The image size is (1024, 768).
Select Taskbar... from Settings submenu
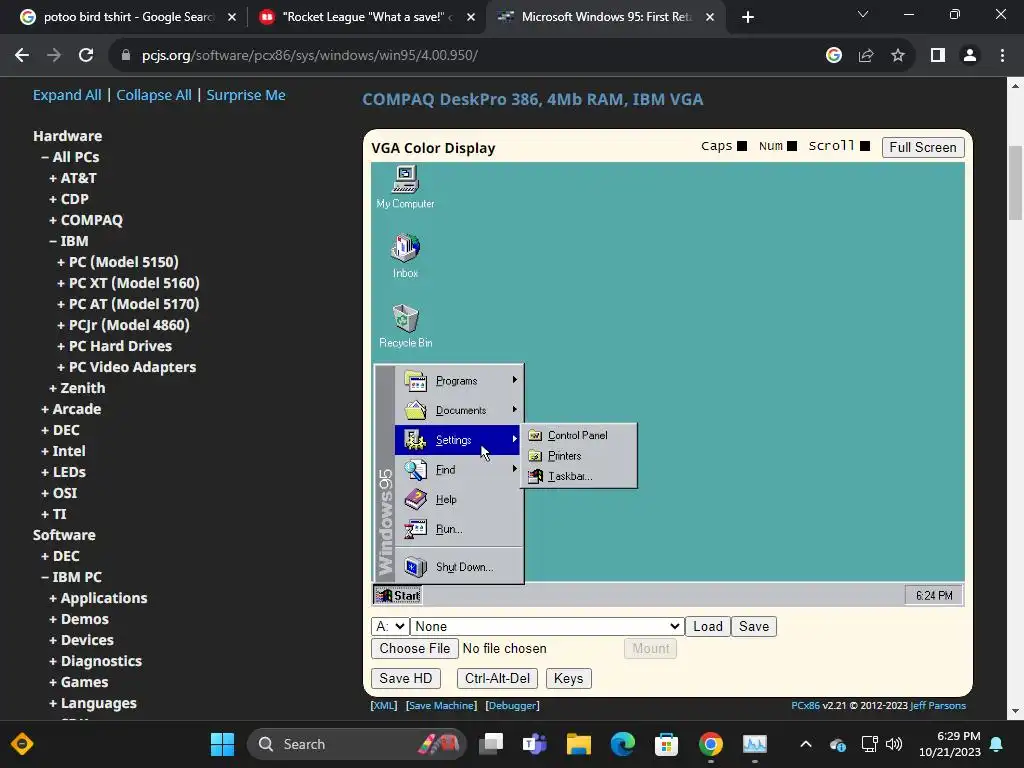(x=578, y=476)
